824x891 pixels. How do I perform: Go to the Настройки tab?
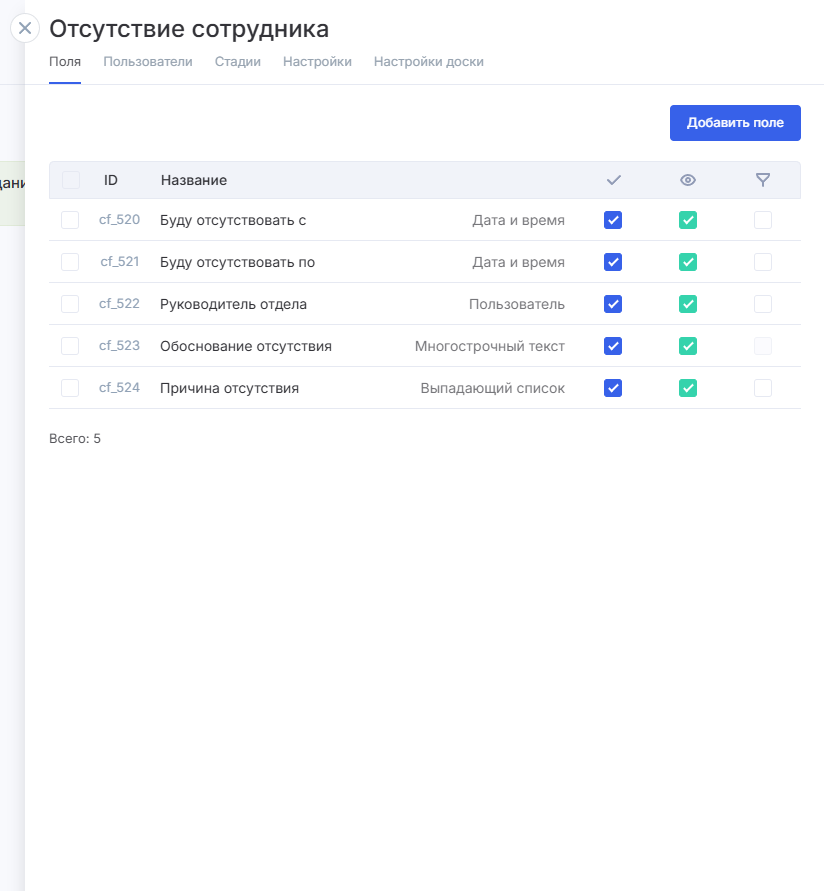click(x=317, y=62)
